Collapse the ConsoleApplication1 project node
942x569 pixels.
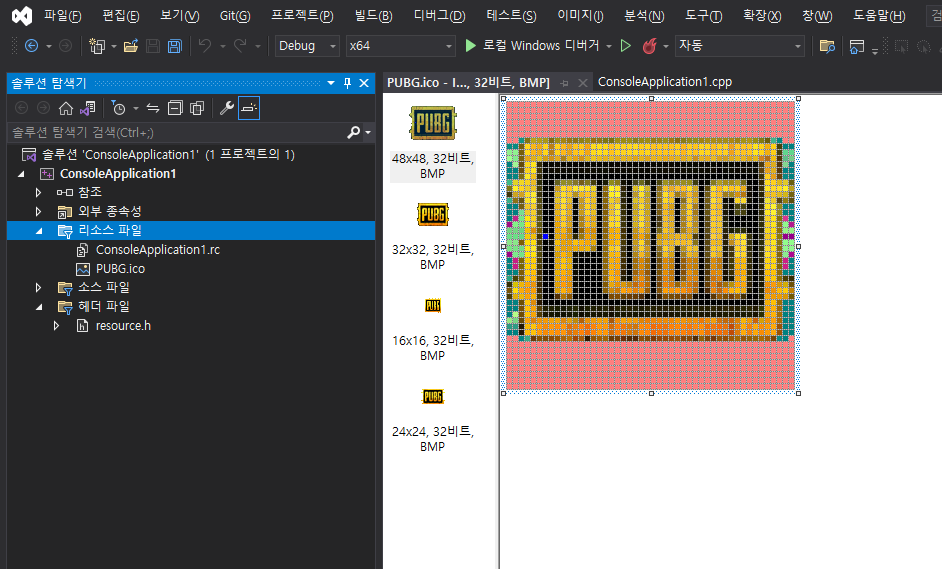click(x=21, y=174)
